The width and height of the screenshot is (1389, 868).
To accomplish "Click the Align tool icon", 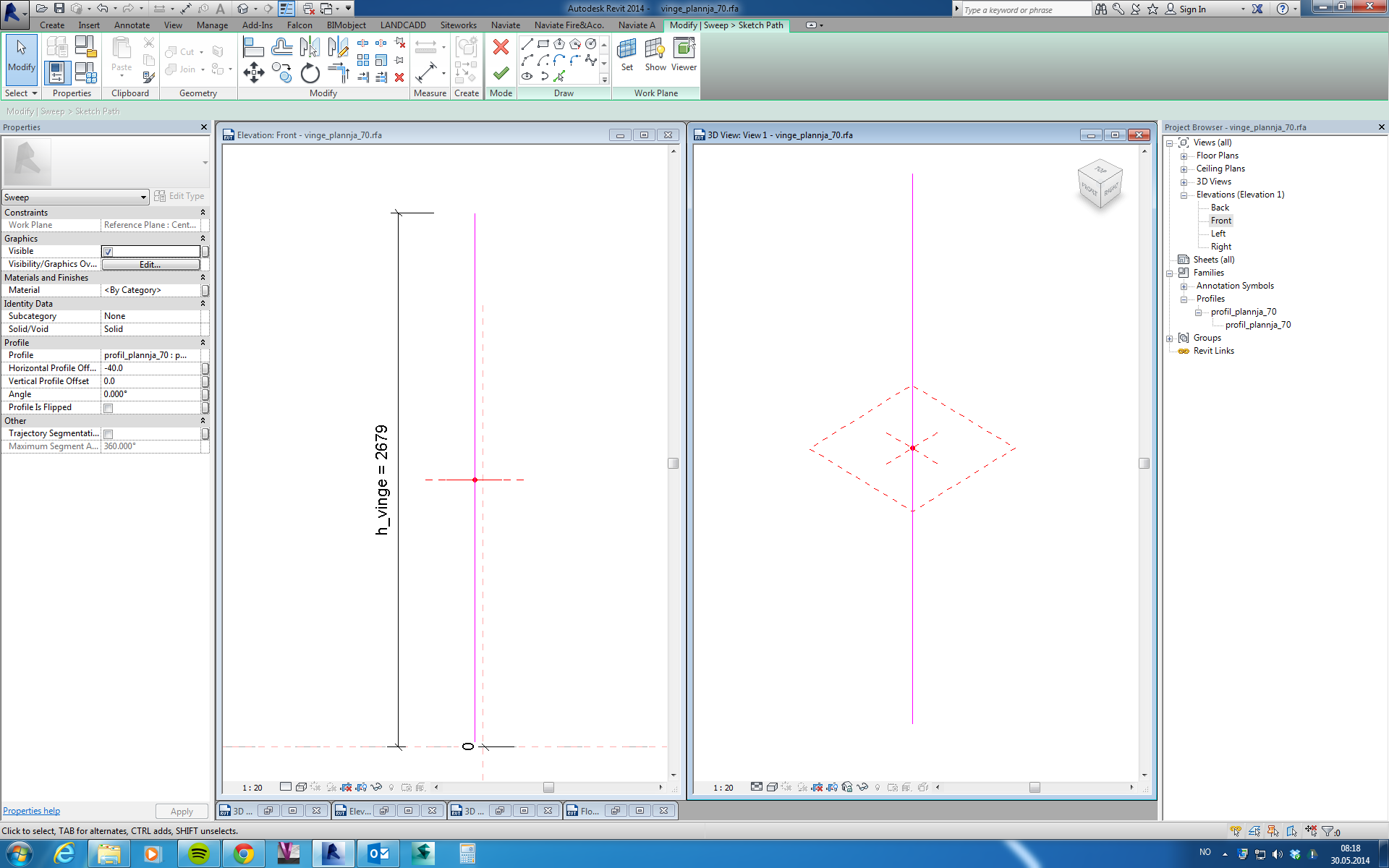I will (x=252, y=47).
